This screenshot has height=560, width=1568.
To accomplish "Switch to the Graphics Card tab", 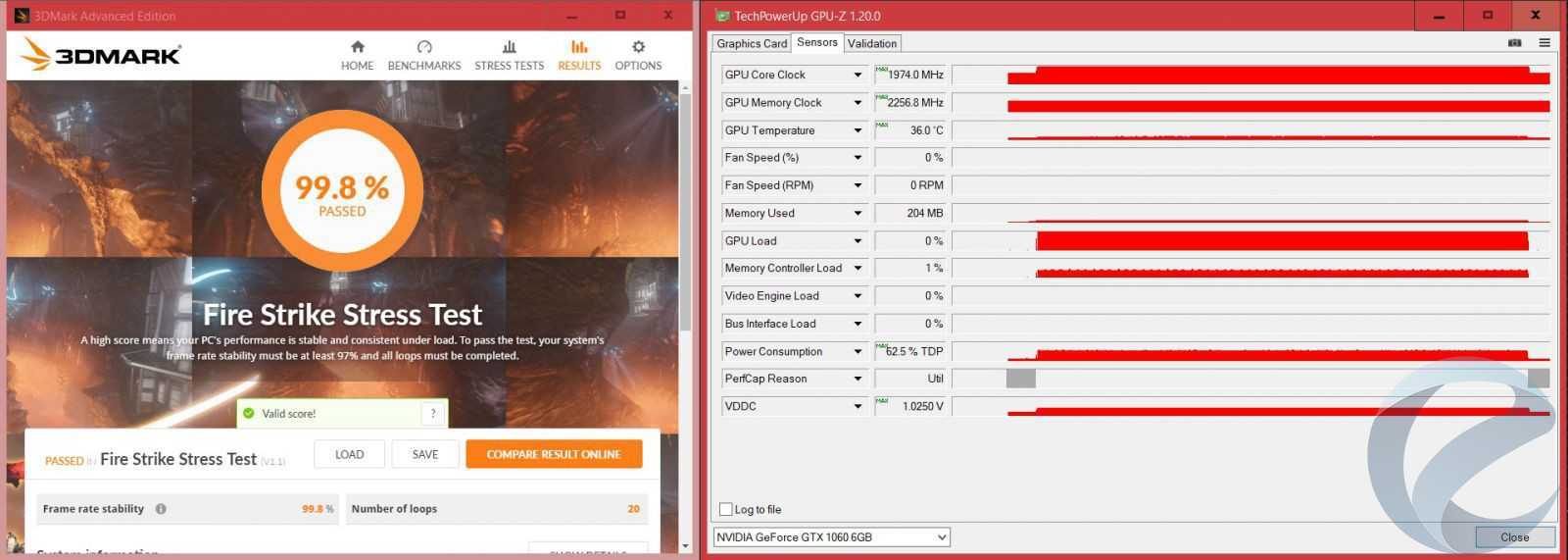I will pyautogui.click(x=752, y=44).
